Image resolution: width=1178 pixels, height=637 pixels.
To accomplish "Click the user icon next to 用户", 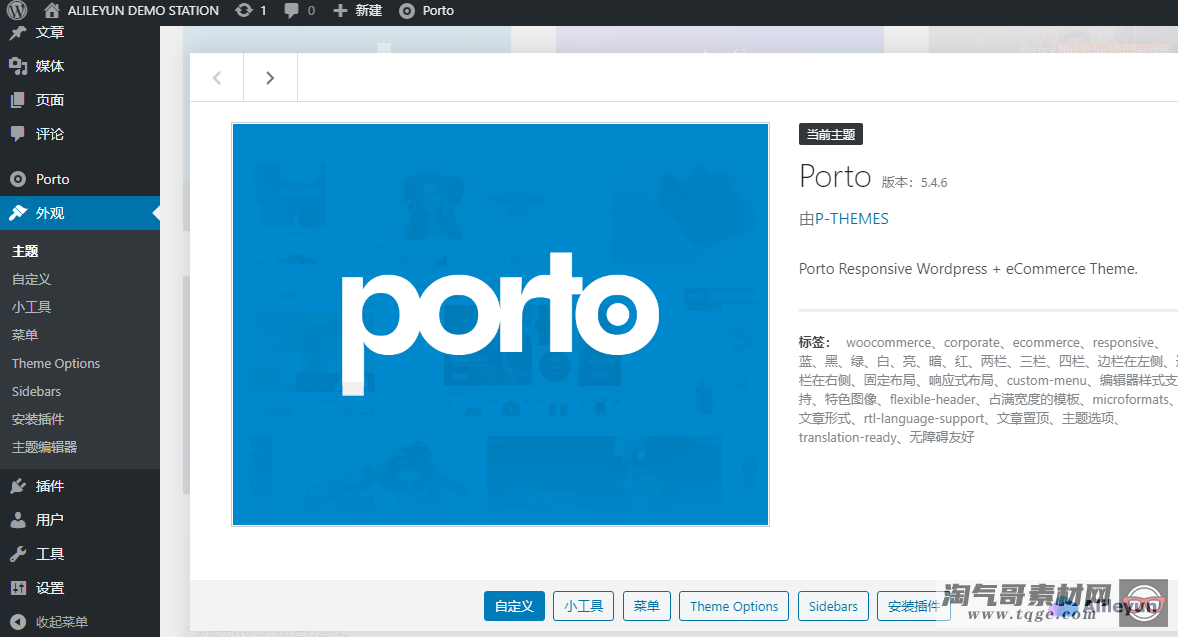I will pos(18,520).
